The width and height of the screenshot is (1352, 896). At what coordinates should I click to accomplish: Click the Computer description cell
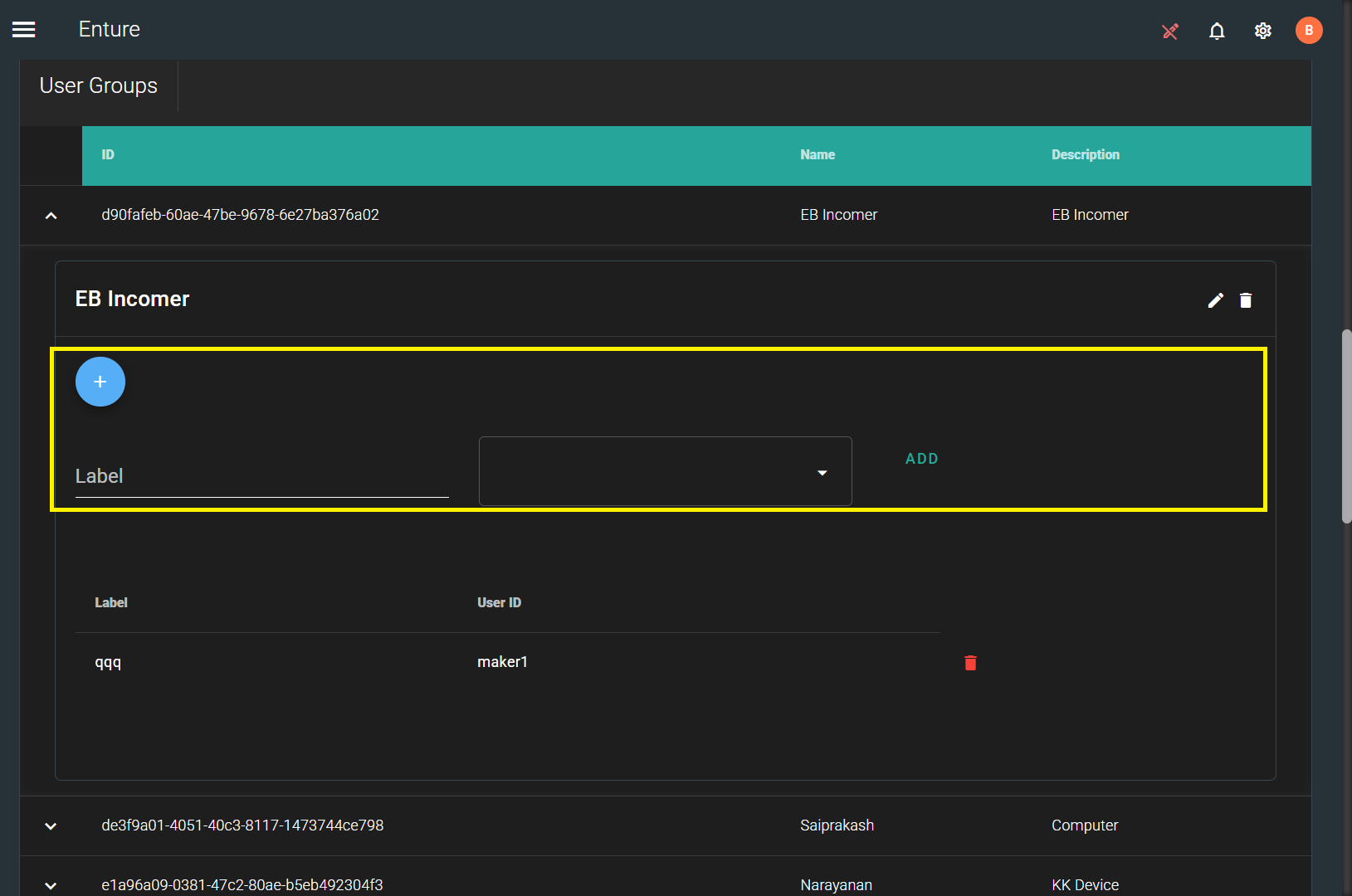pos(1085,825)
